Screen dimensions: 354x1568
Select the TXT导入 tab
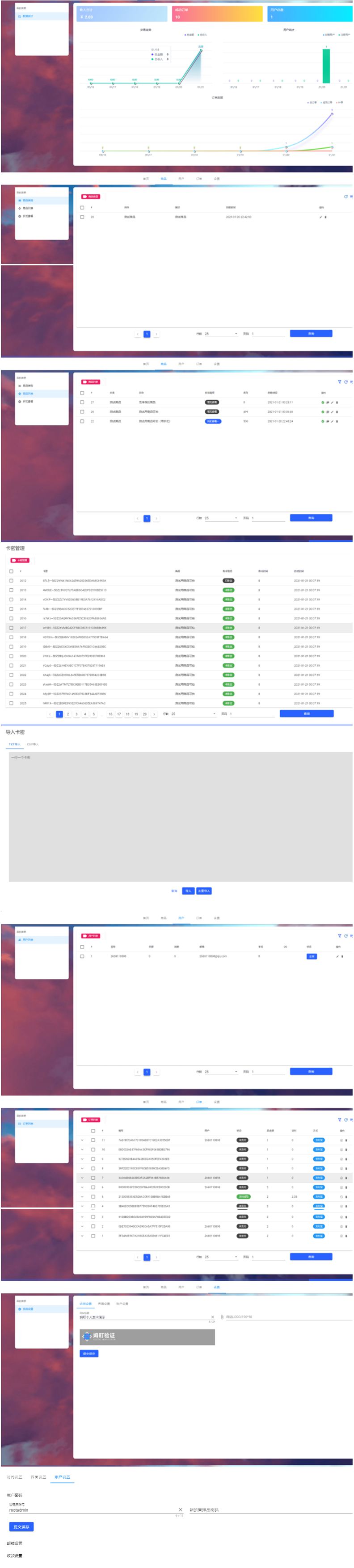click(x=15, y=744)
